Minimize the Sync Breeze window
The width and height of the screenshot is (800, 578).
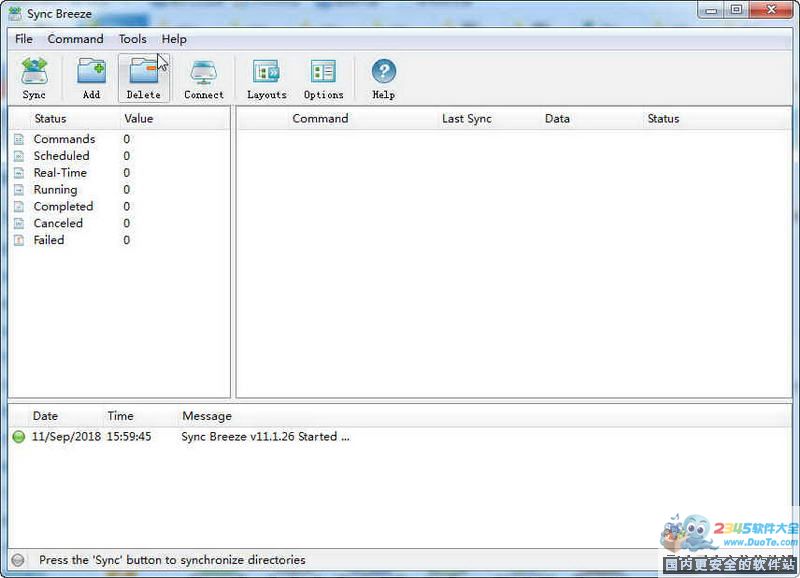[x=712, y=10]
